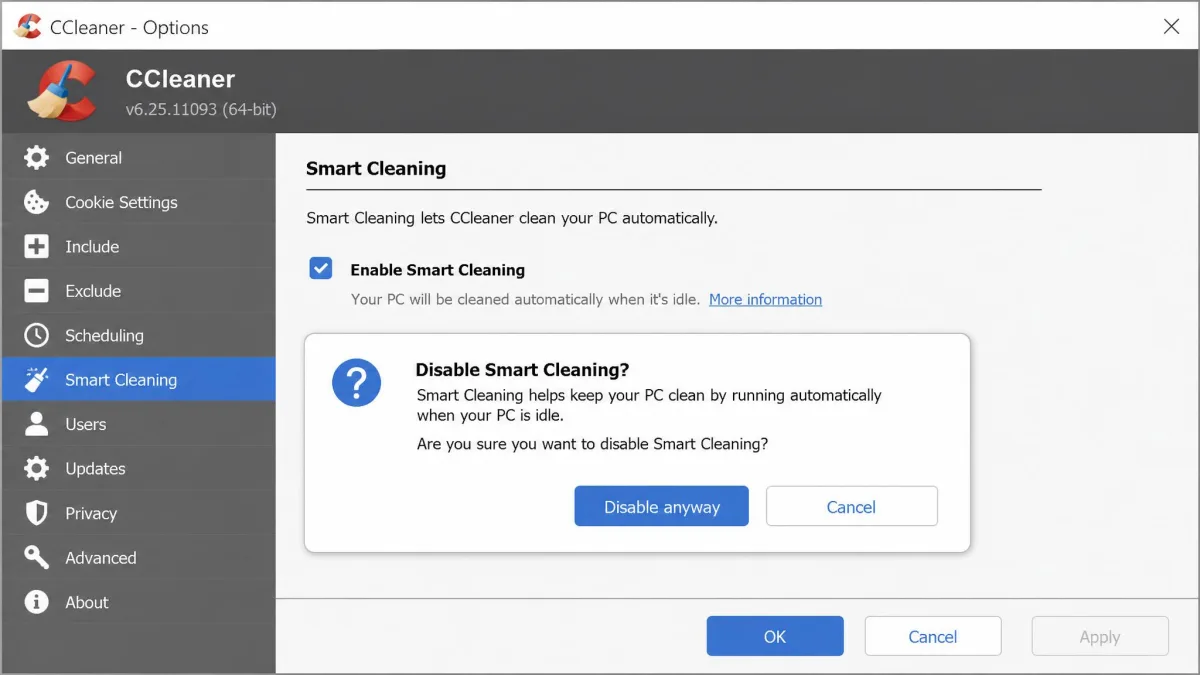Select the Smart Cleaning section

[138, 380]
